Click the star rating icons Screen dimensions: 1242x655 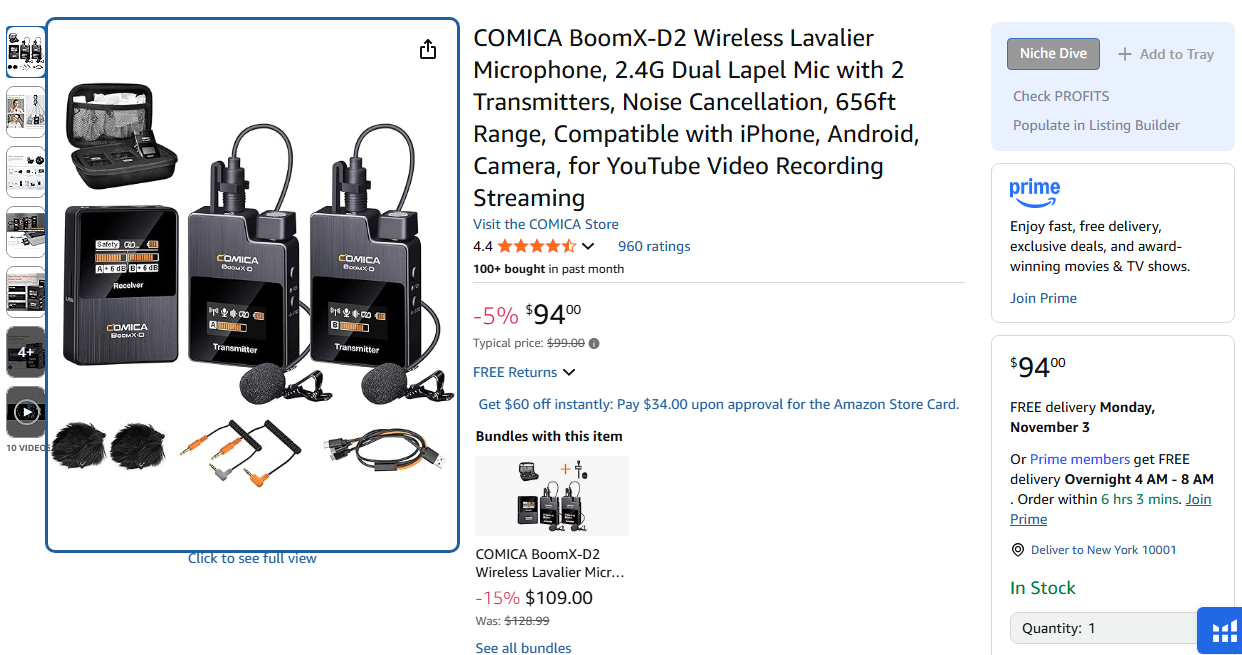(536, 246)
